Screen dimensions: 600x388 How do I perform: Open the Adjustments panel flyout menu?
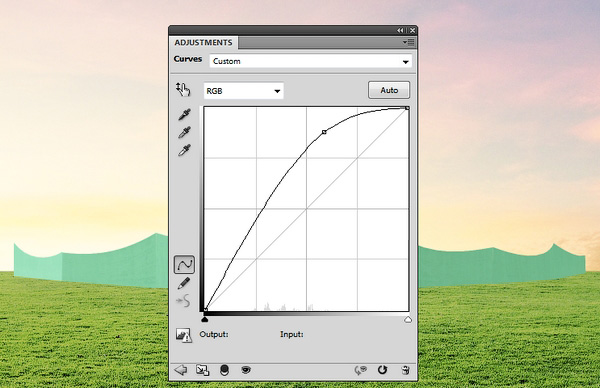[x=409, y=42]
